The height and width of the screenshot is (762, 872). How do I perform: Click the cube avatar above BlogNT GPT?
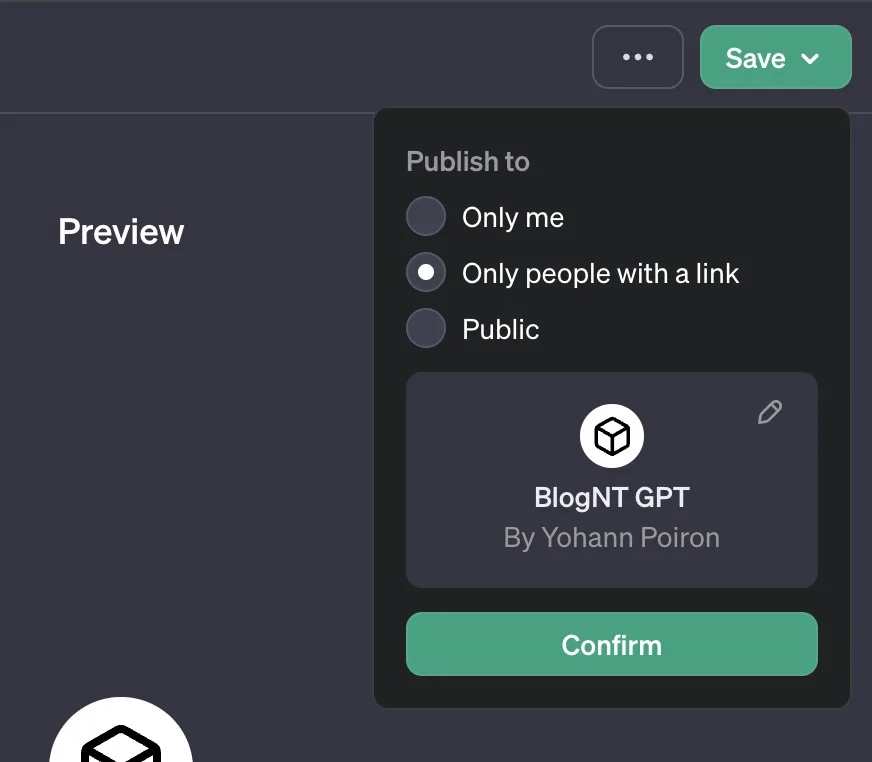[x=611, y=436]
